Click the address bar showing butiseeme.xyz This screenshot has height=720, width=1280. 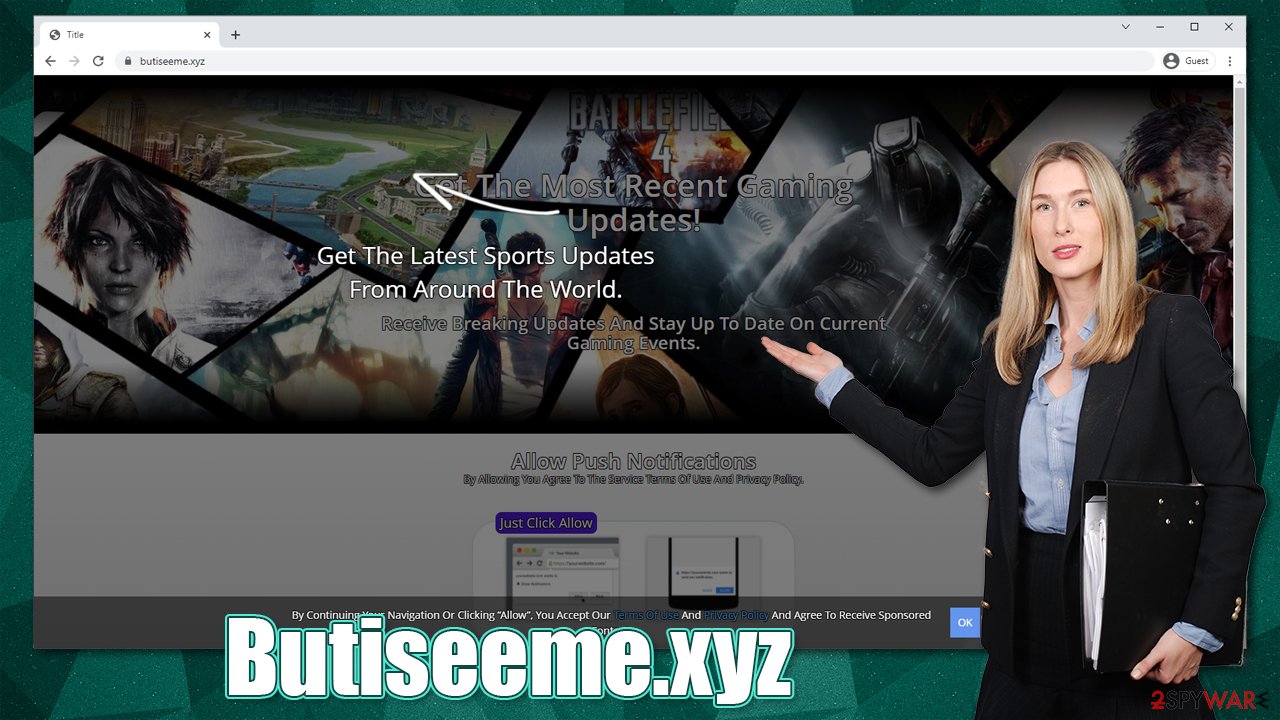(635, 61)
